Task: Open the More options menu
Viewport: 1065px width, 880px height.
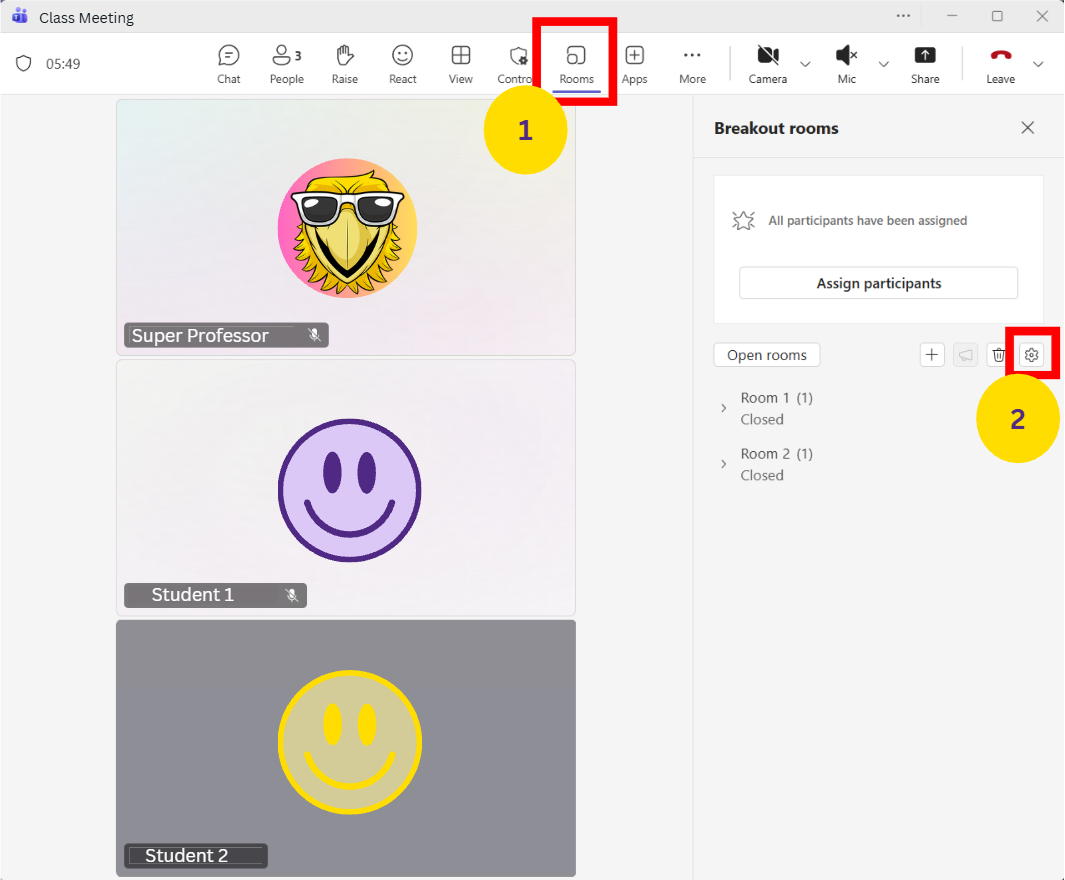Action: click(x=692, y=63)
